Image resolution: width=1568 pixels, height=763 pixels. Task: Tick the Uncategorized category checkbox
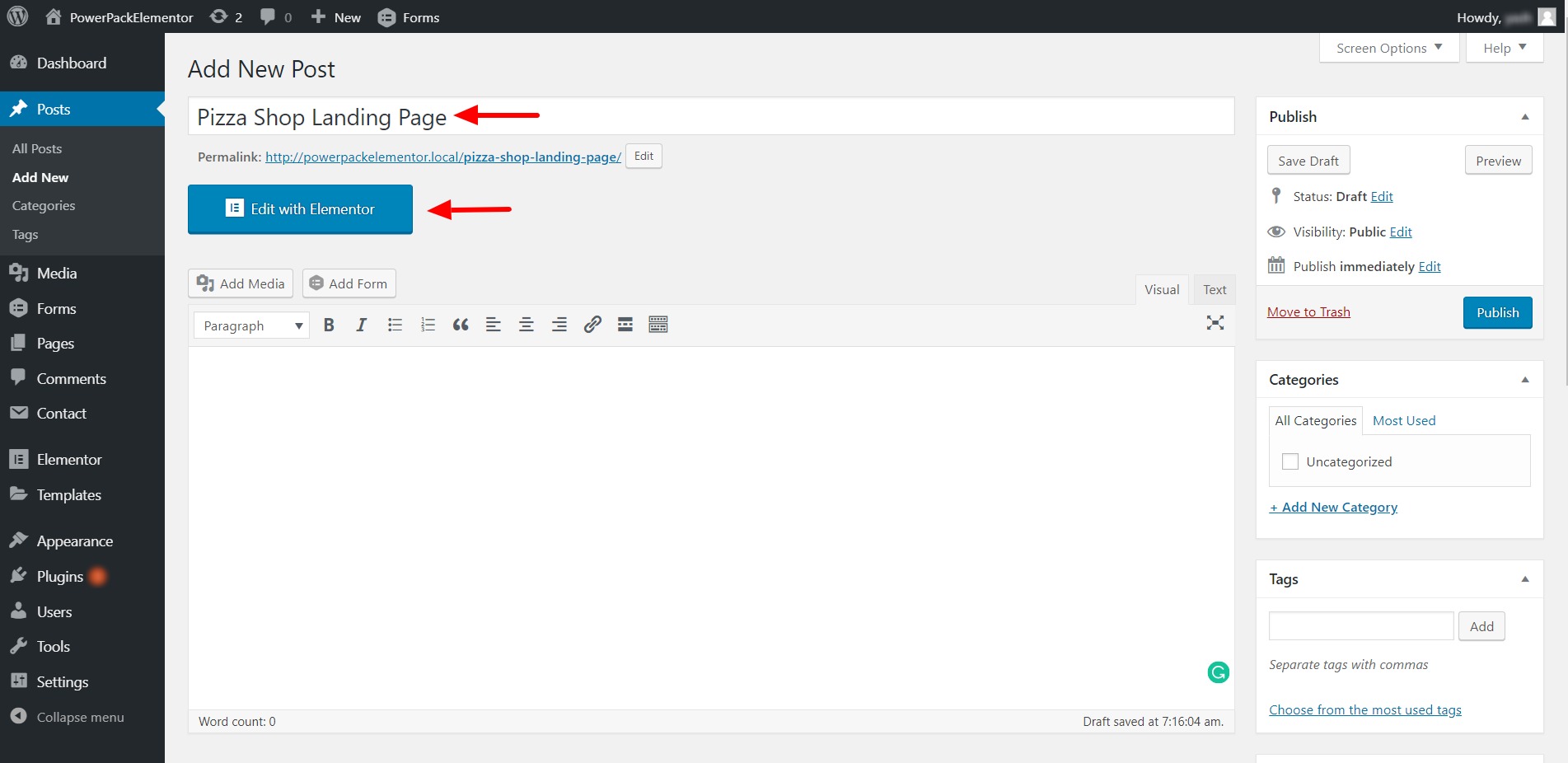coord(1290,461)
